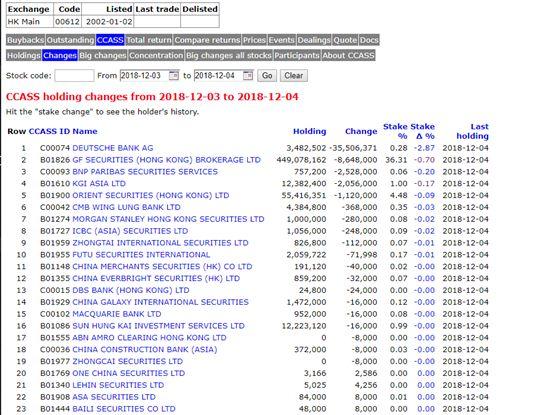The height and width of the screenshot is (415, 554).
Task: Click the Clear button
Action: (294, 76)
